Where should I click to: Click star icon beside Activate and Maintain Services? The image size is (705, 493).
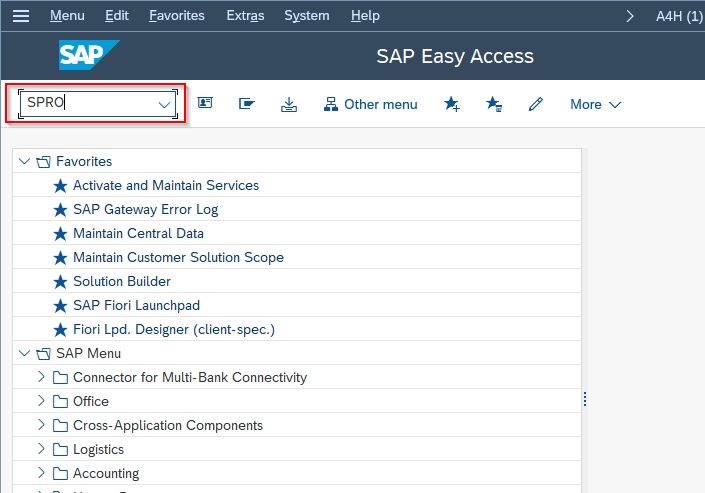60,186
